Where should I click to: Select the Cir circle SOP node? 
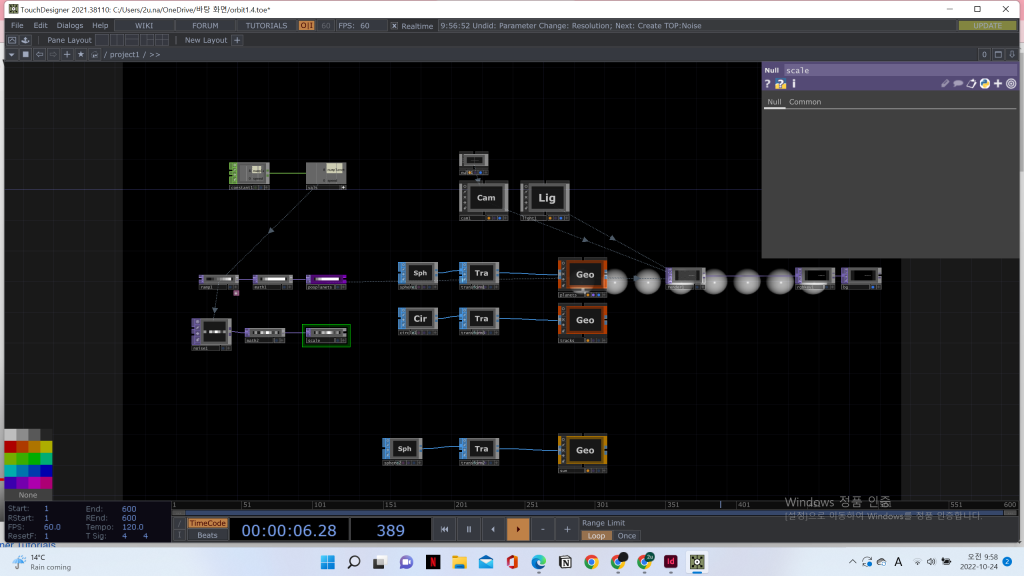point(418,321)
